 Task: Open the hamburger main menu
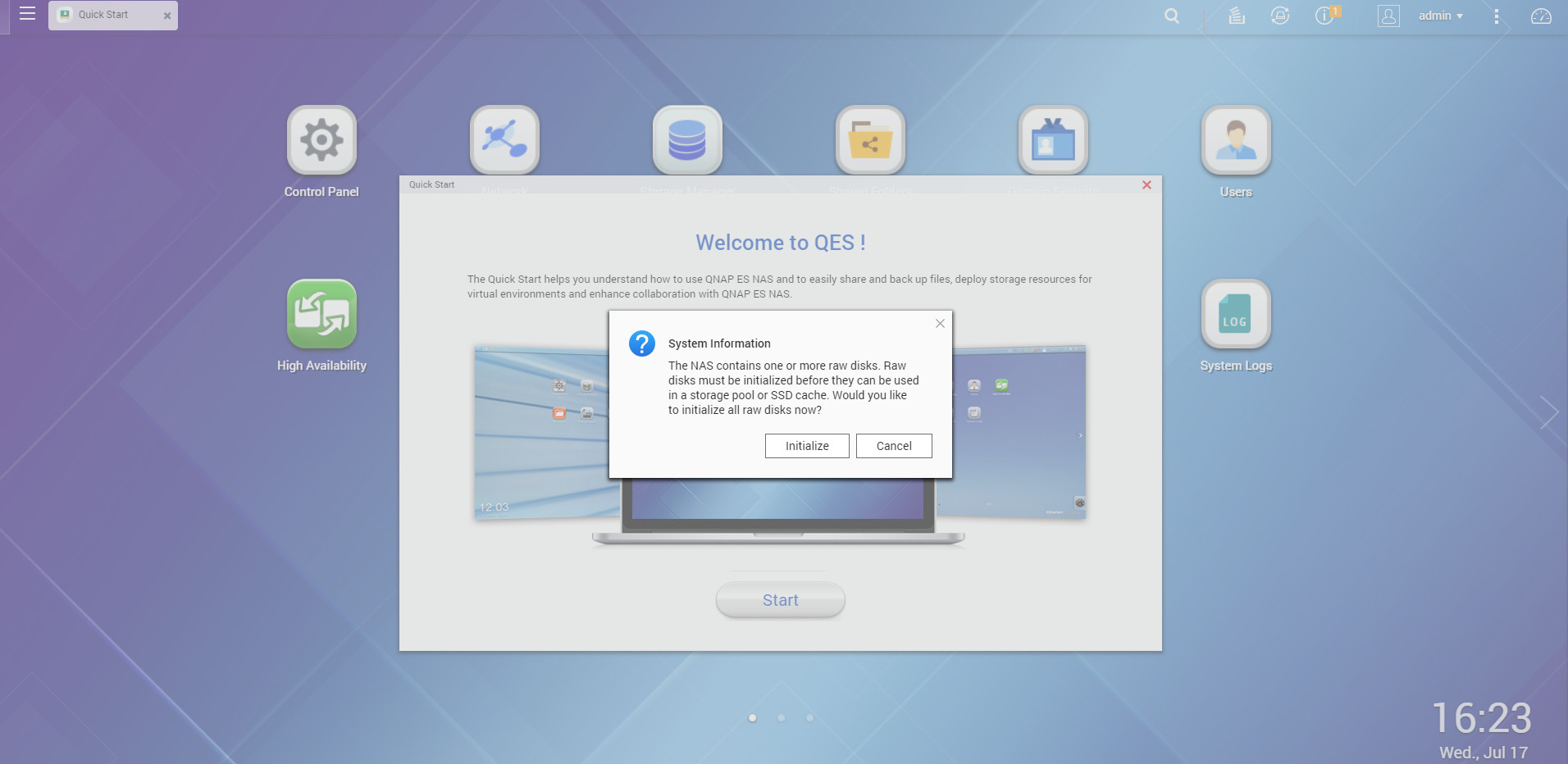pos(27,14)
